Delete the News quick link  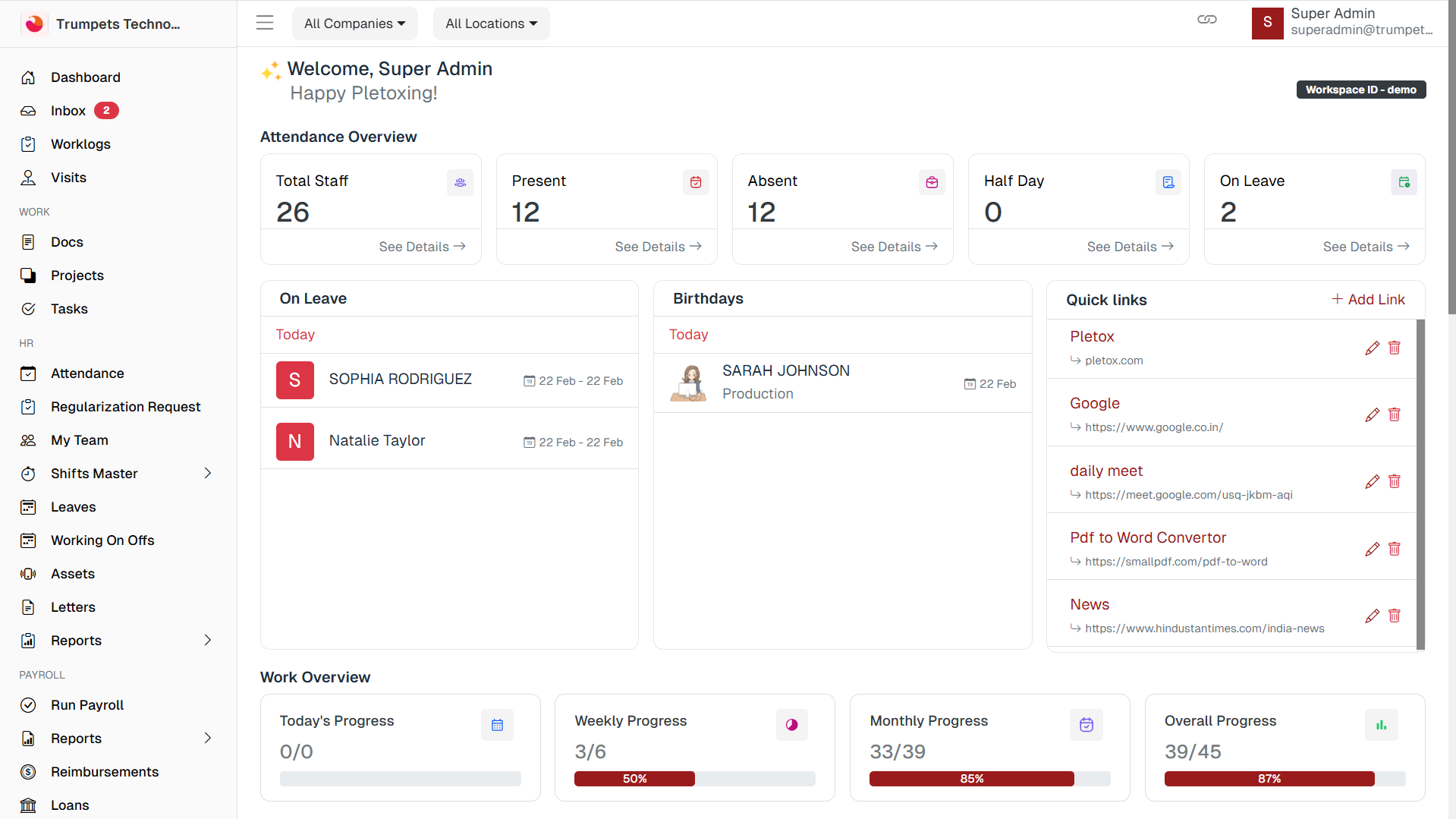[x=1394, y=616]
